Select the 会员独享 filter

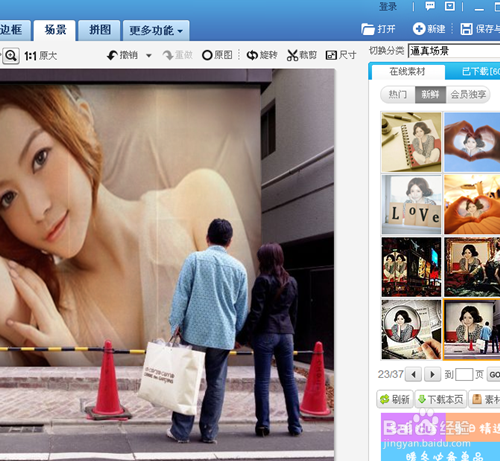click(x=468, y=95)
